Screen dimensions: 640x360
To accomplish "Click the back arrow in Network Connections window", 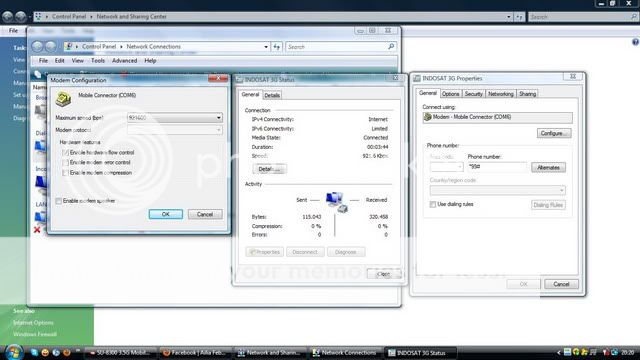I will point(38,47).
